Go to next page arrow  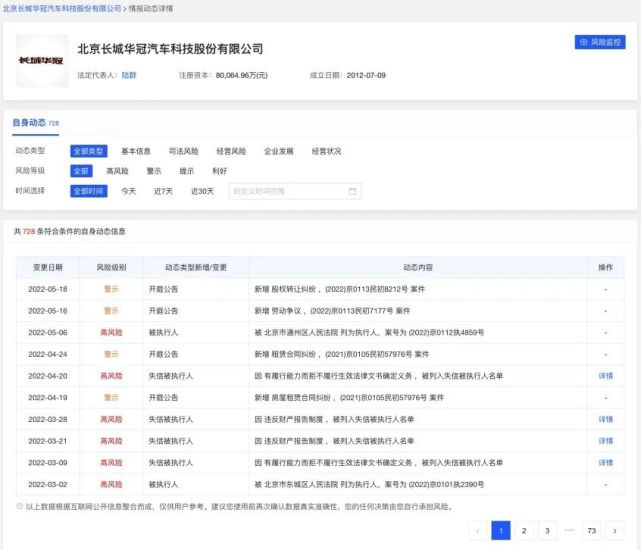point(615,531)
